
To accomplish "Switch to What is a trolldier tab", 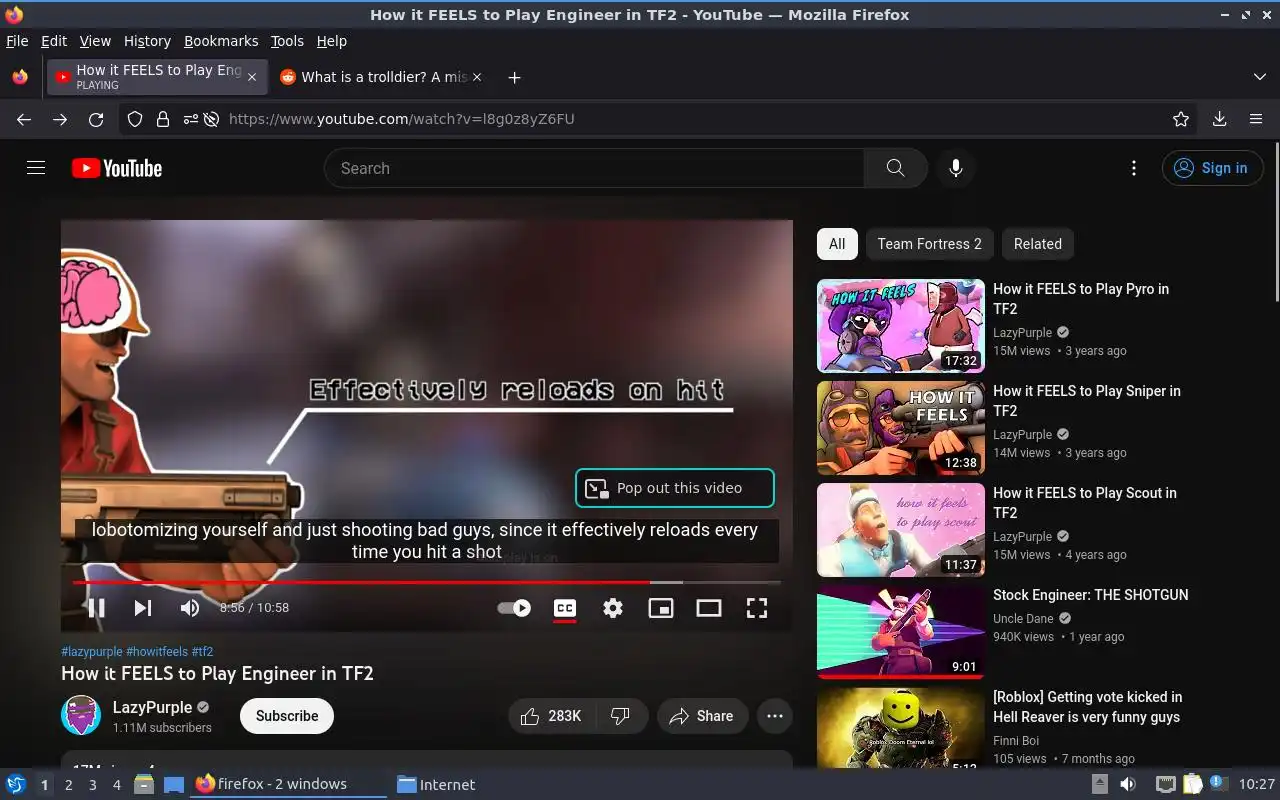I will [x=380, y=77].
